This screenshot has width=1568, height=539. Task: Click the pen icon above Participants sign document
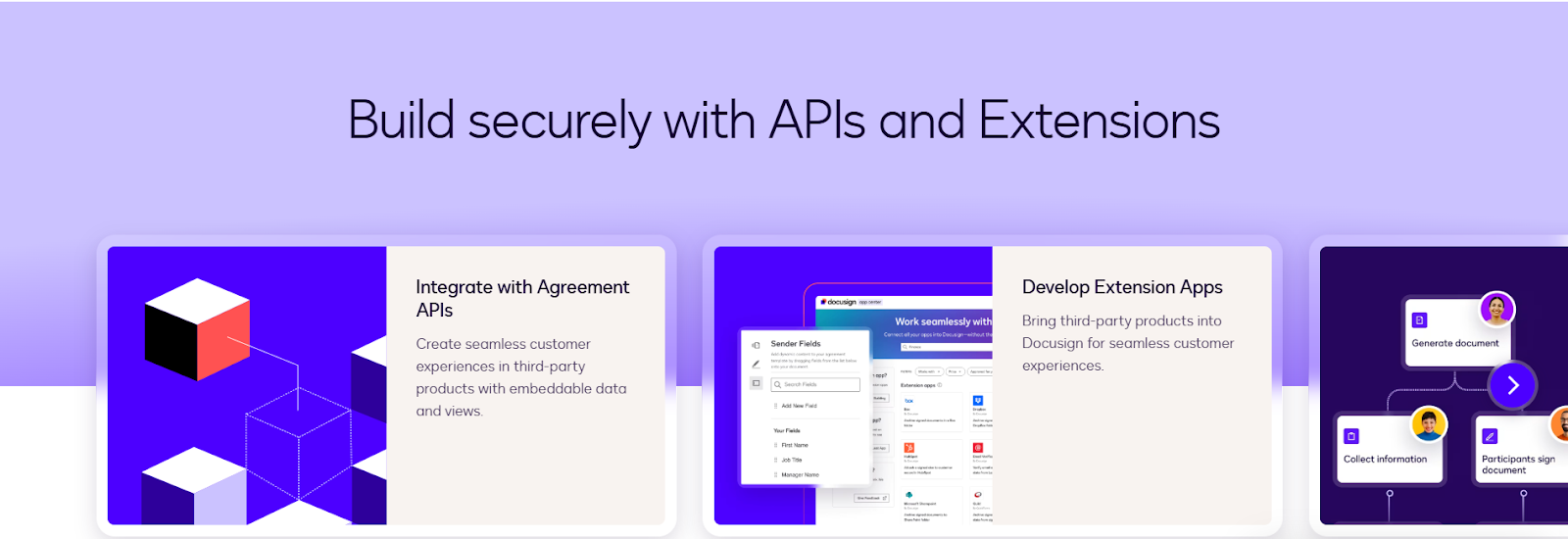tap(1490, 436)
